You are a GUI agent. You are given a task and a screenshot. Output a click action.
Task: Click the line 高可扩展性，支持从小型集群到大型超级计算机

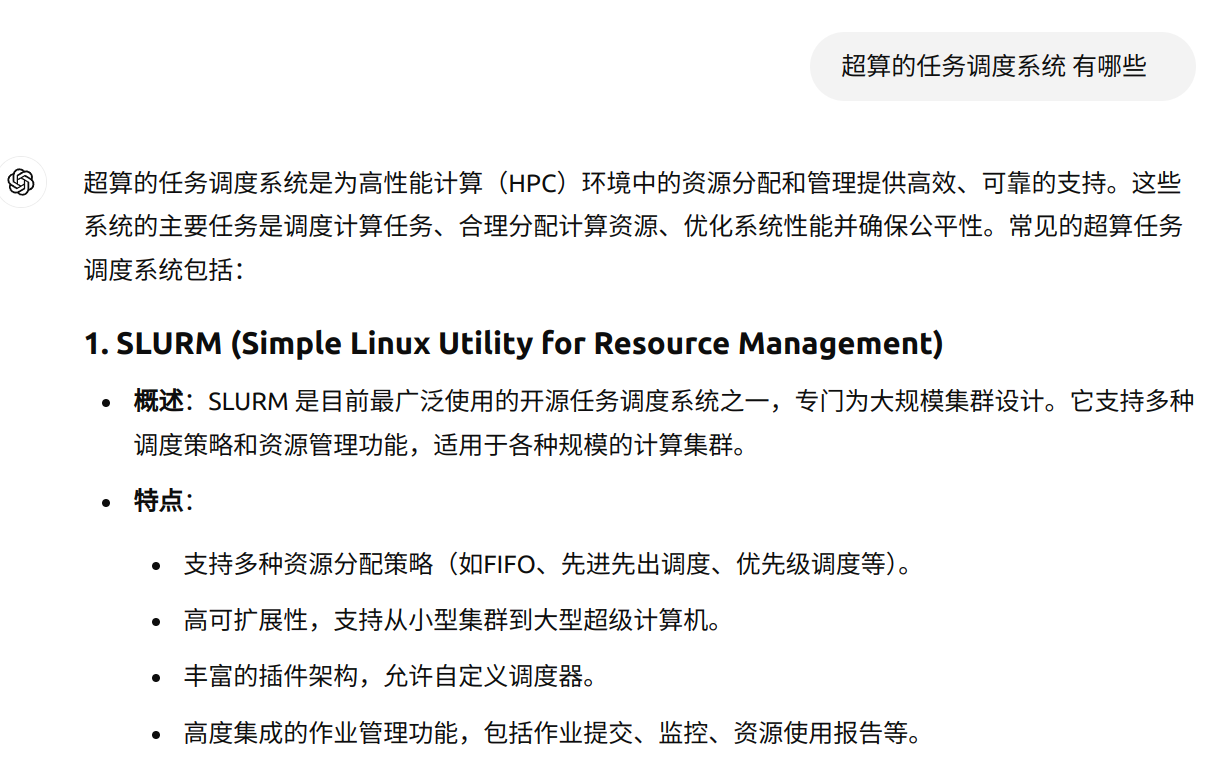coord(453,620)
